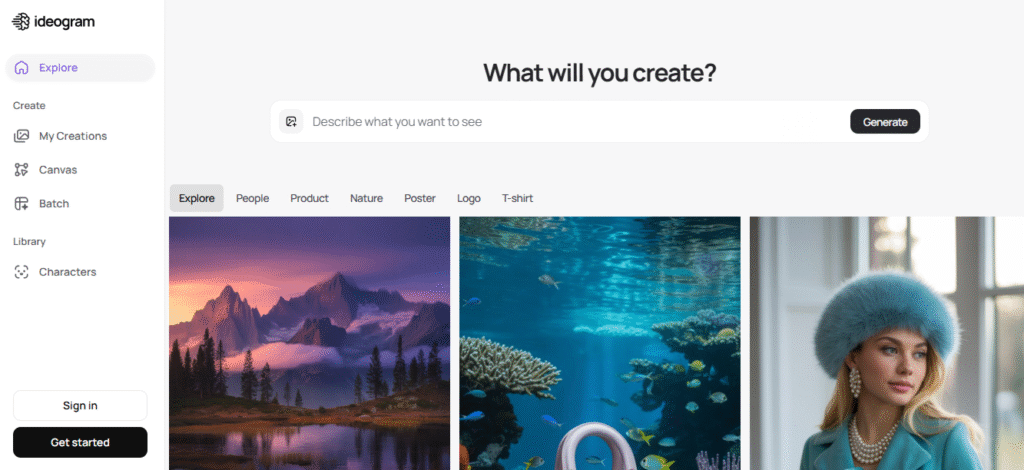
Task: Open the underwater coral reef thumbnail
Action: tap(600, 343)
